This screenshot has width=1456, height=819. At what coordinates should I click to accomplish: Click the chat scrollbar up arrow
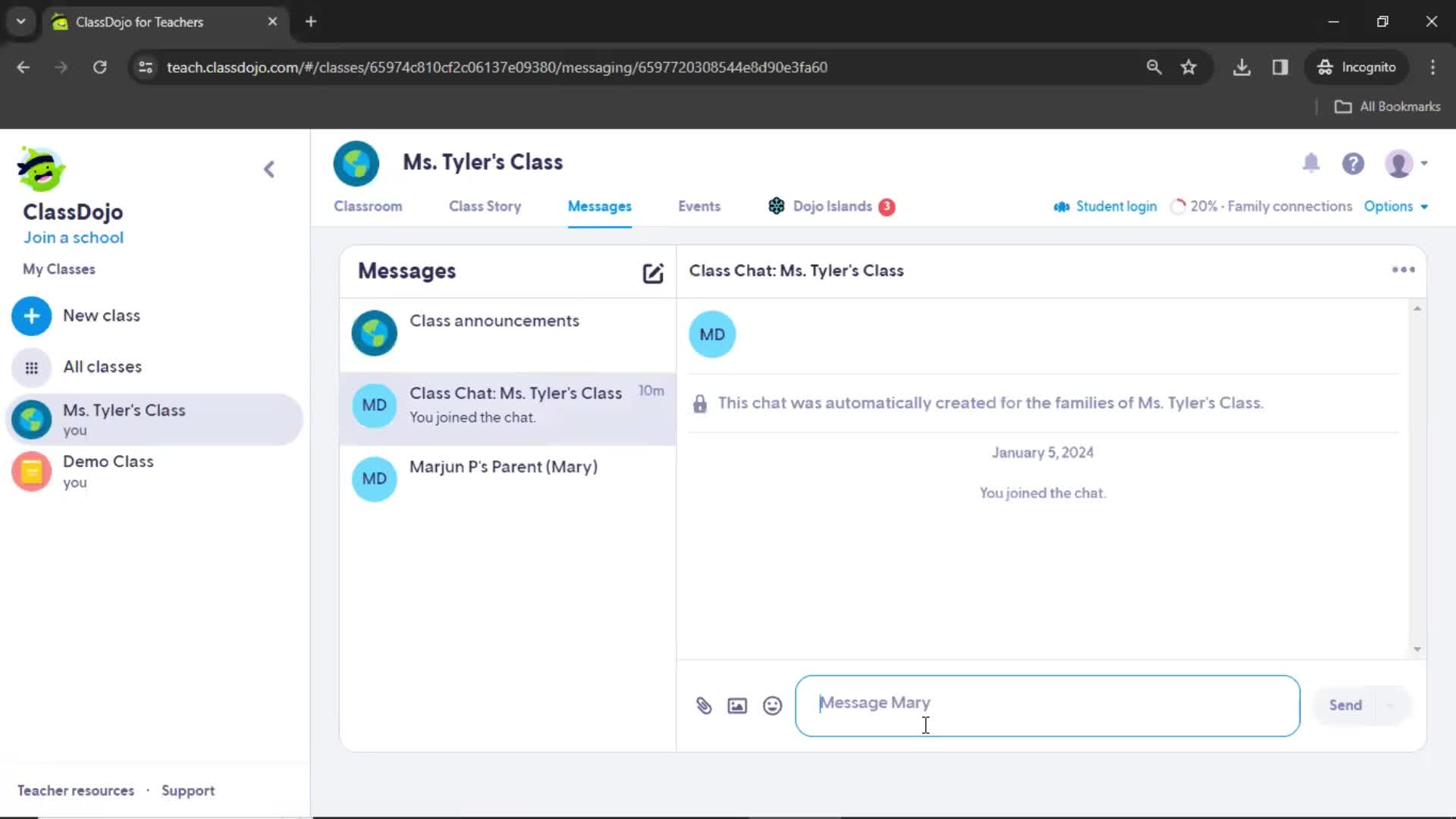pos(1417,309)
